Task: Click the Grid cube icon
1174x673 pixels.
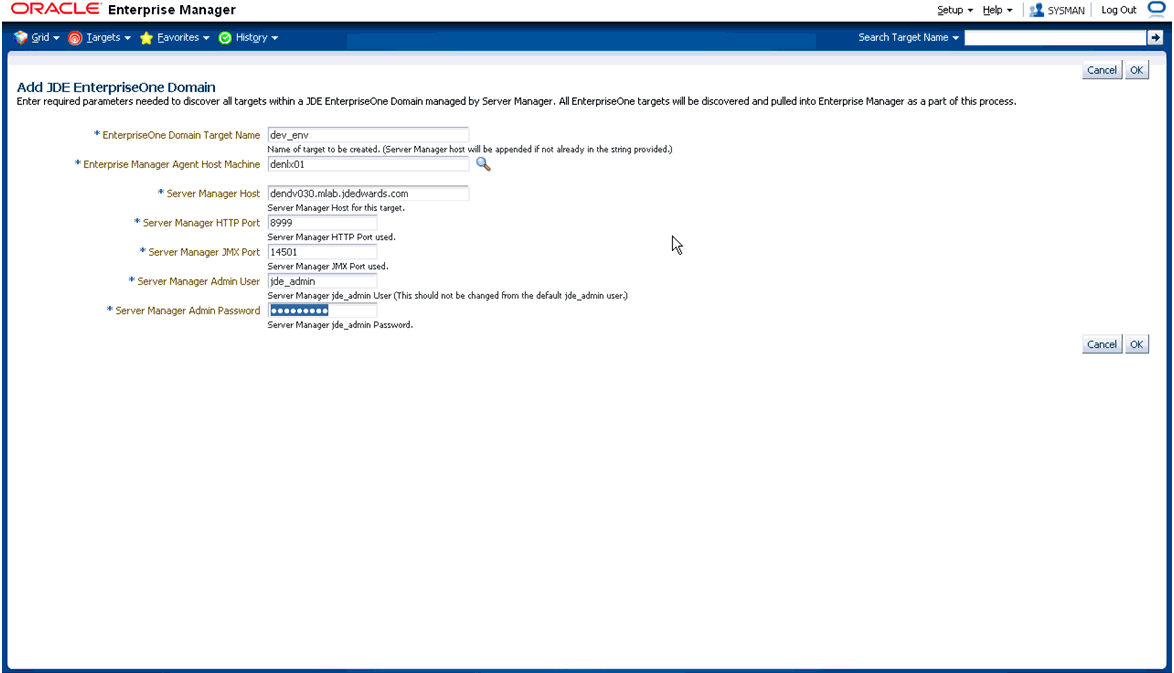Action: [20, 37]
